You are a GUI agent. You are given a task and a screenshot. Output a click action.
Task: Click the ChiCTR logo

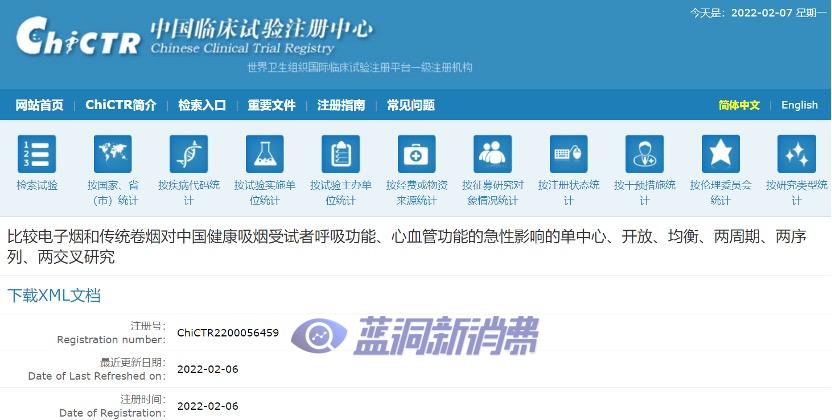pos(78,36)
